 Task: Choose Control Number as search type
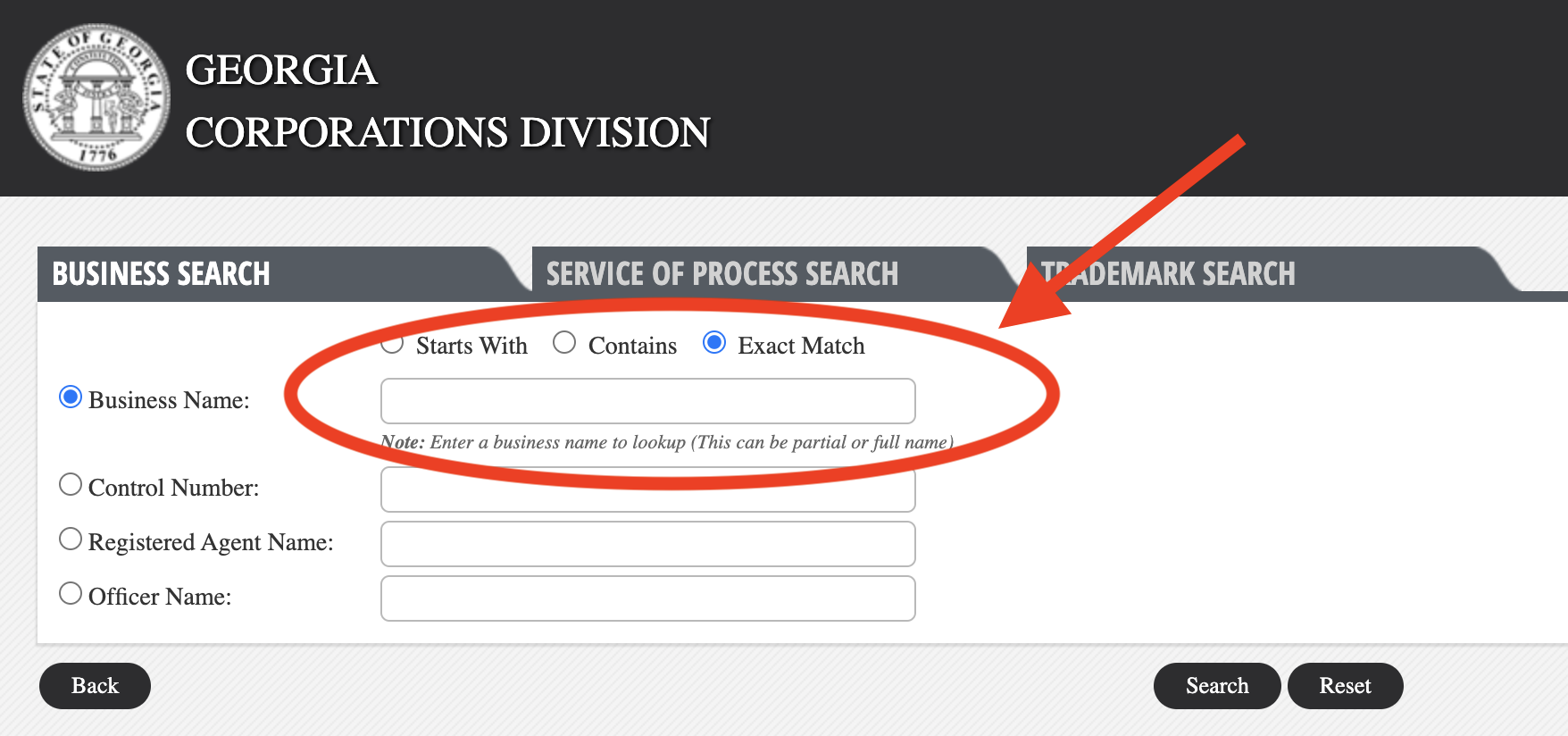pos(71,485)
